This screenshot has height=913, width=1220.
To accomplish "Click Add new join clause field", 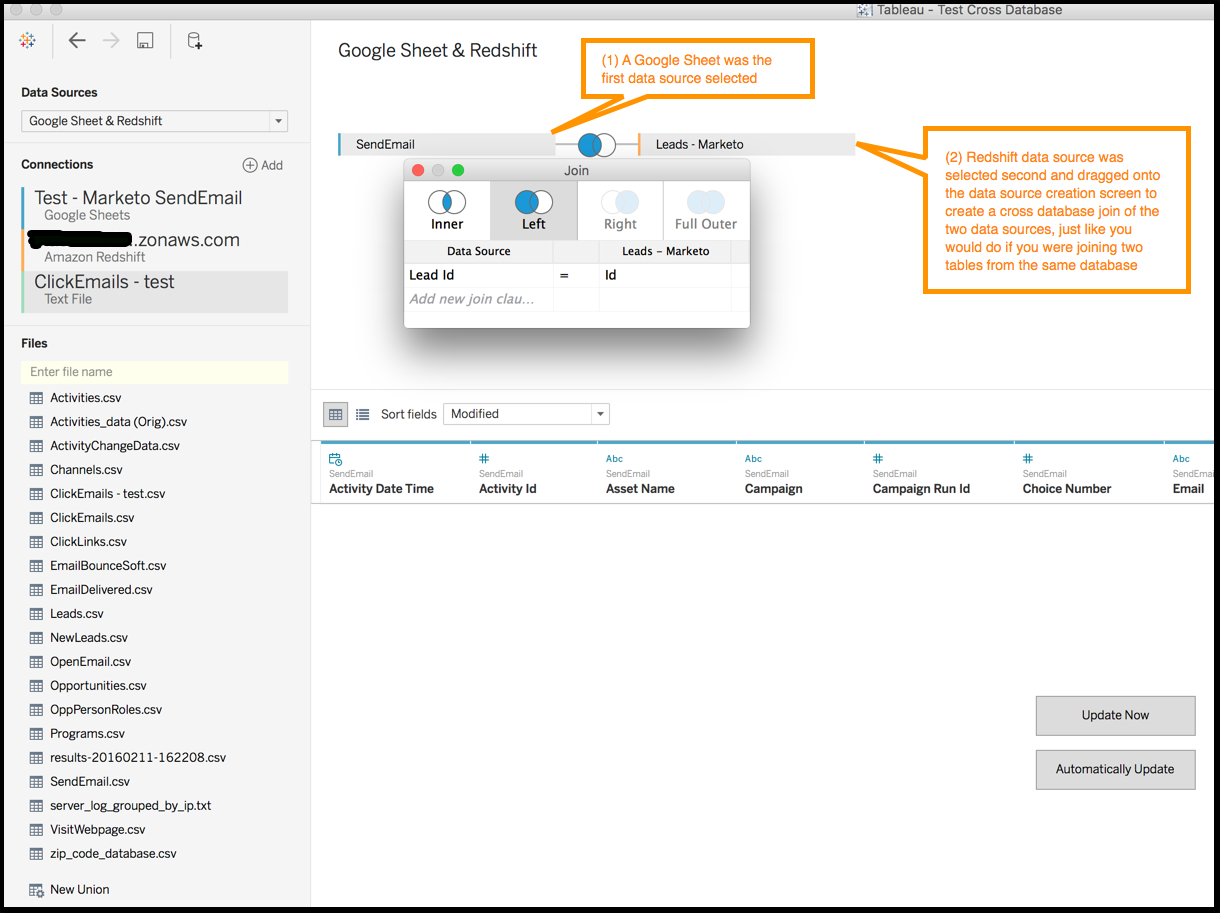I will pos(472,299).
